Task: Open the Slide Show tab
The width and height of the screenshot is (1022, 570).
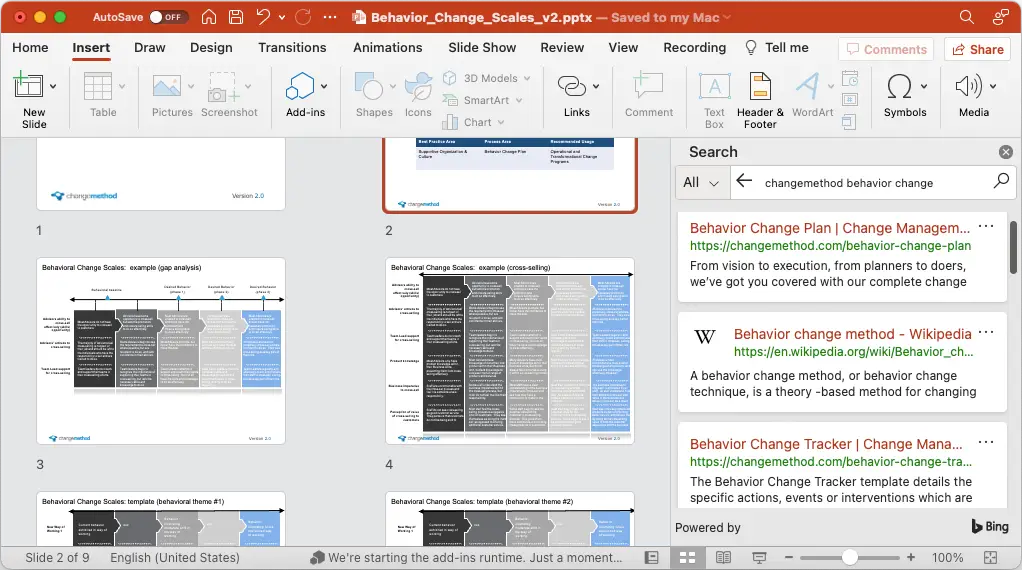Action: 482,48
